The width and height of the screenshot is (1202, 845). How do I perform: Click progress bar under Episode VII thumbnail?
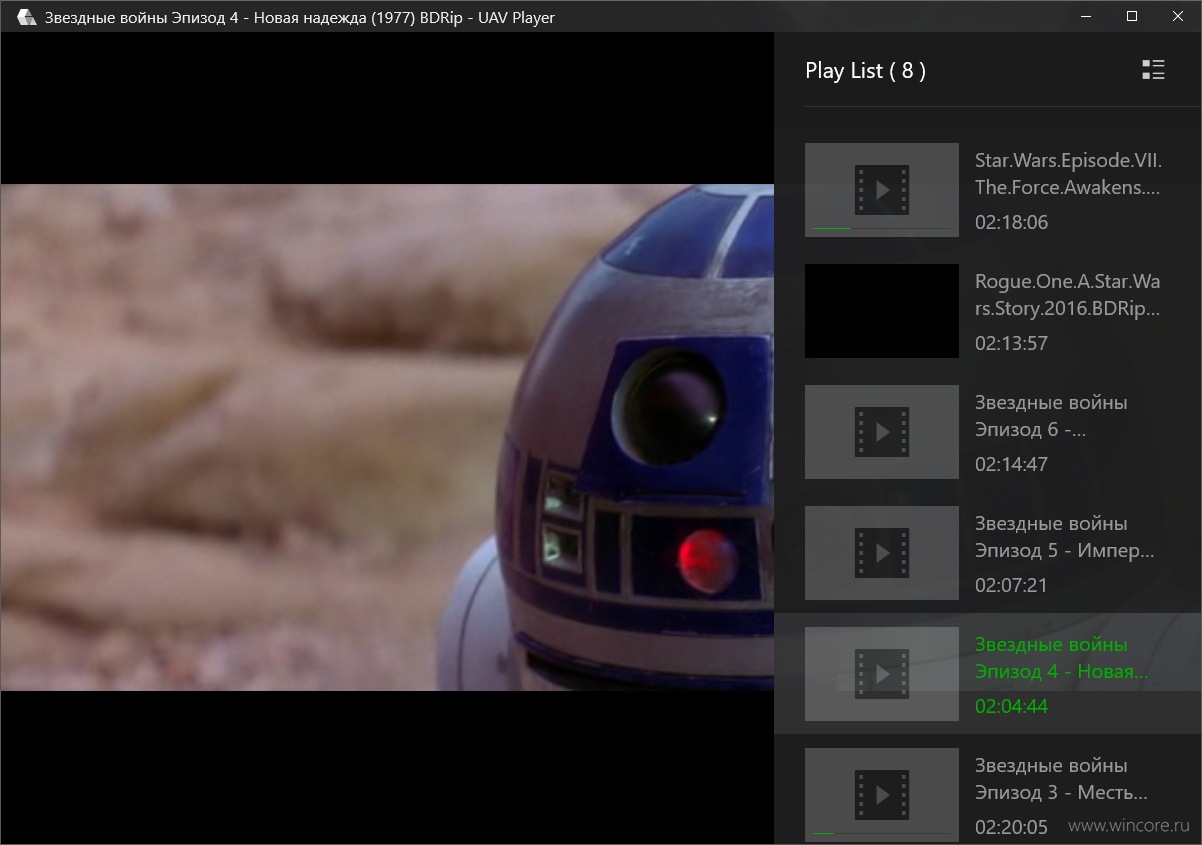881,229
